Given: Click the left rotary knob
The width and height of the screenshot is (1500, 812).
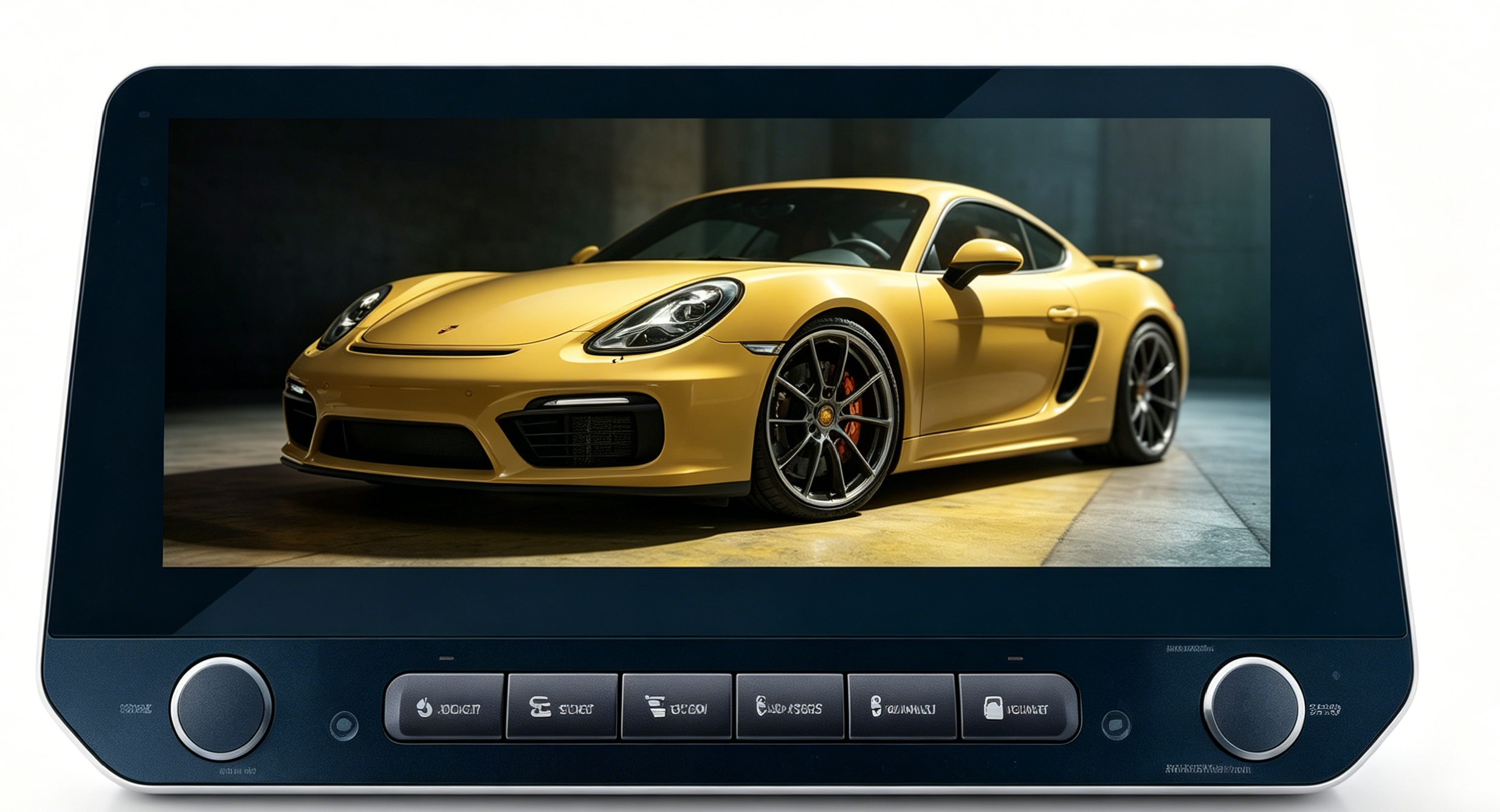Looking at the screenshot, I should 221,708.
